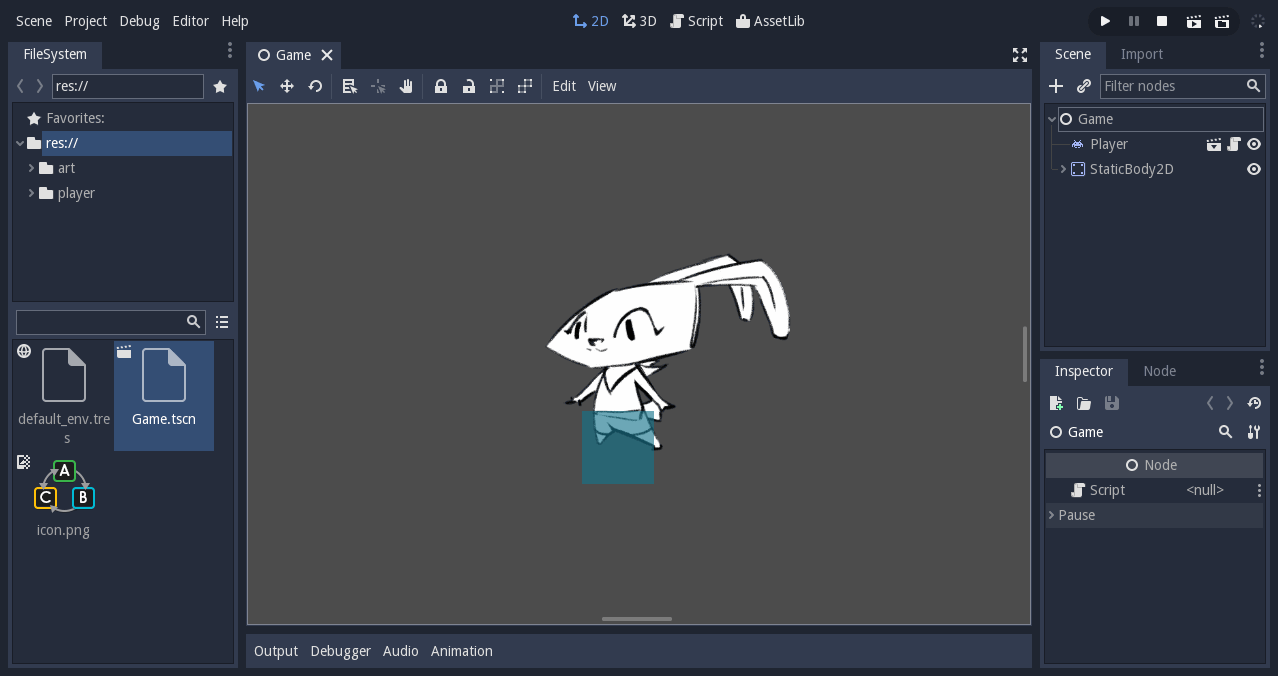Activate the Pan Mode hand tool
The width and height of the screenshot is (1278, 676).
406,86
